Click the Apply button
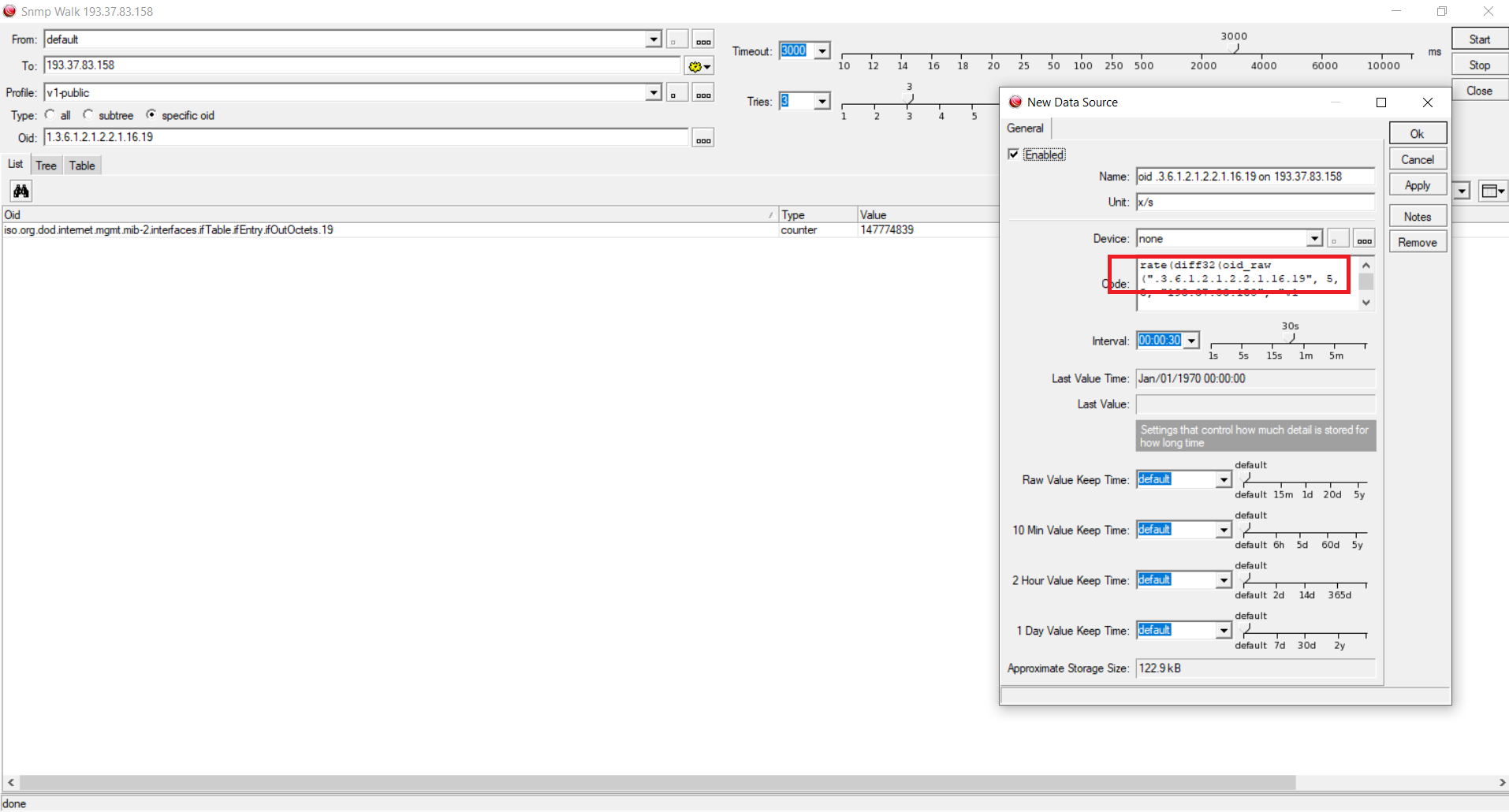This screenshot has width=1509, height=812. (x=1418, y=185)
